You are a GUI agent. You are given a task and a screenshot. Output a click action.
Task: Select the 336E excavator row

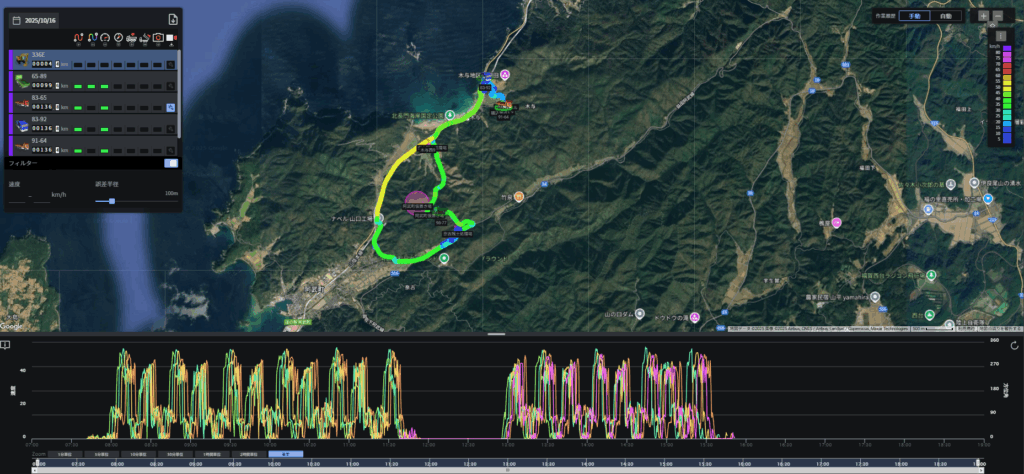pos(93,59)
